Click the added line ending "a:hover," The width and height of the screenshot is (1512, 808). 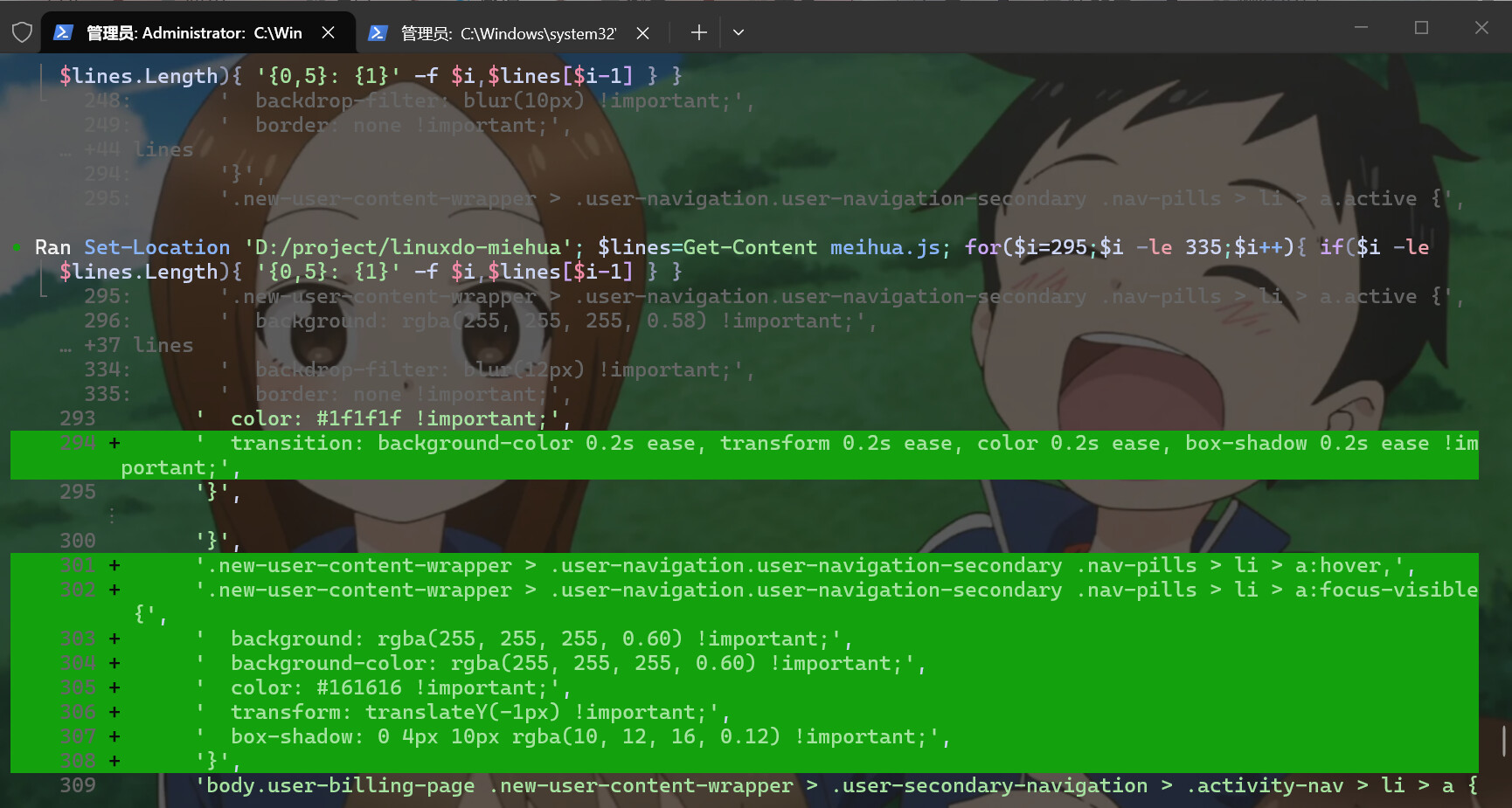coord(745,565)
